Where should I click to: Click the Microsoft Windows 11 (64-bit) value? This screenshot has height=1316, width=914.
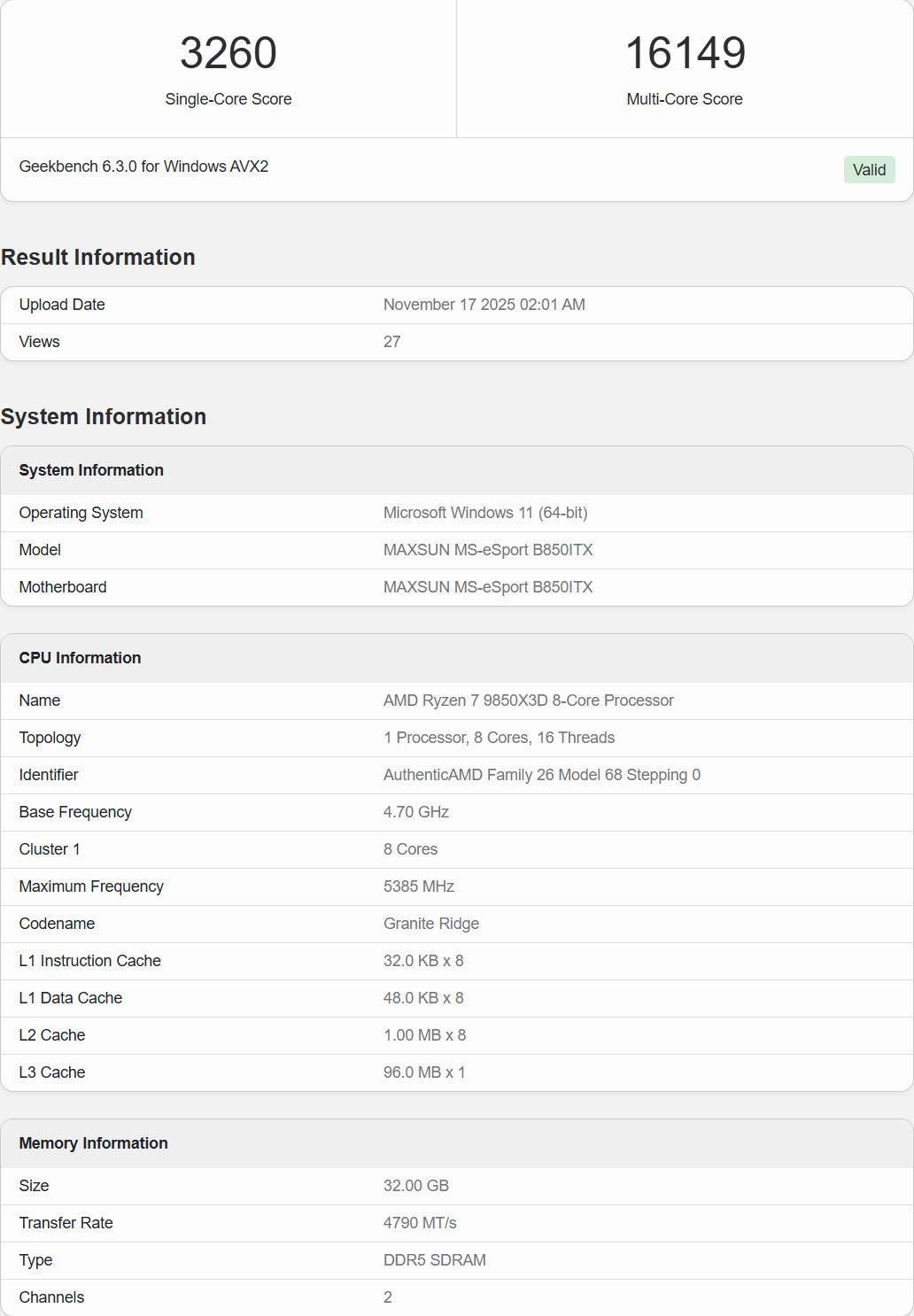point(485,513)
